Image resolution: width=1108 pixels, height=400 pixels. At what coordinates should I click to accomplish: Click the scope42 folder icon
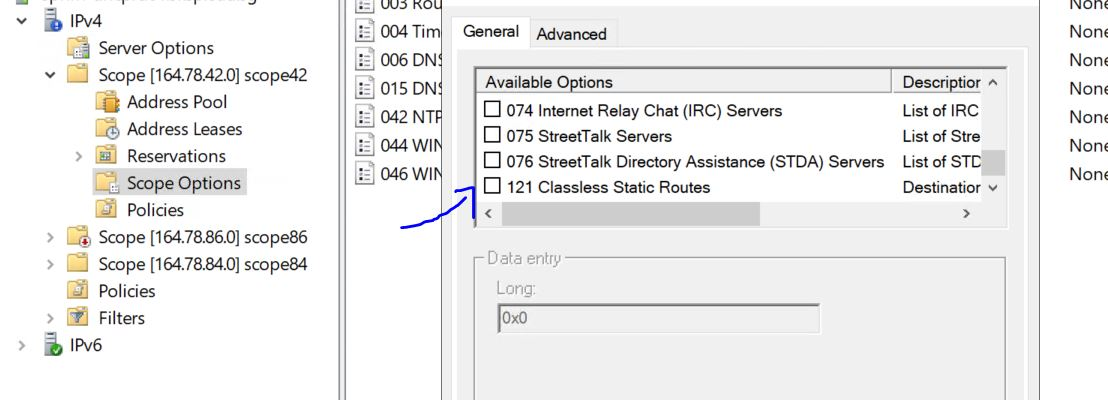(x=78, y=74)
